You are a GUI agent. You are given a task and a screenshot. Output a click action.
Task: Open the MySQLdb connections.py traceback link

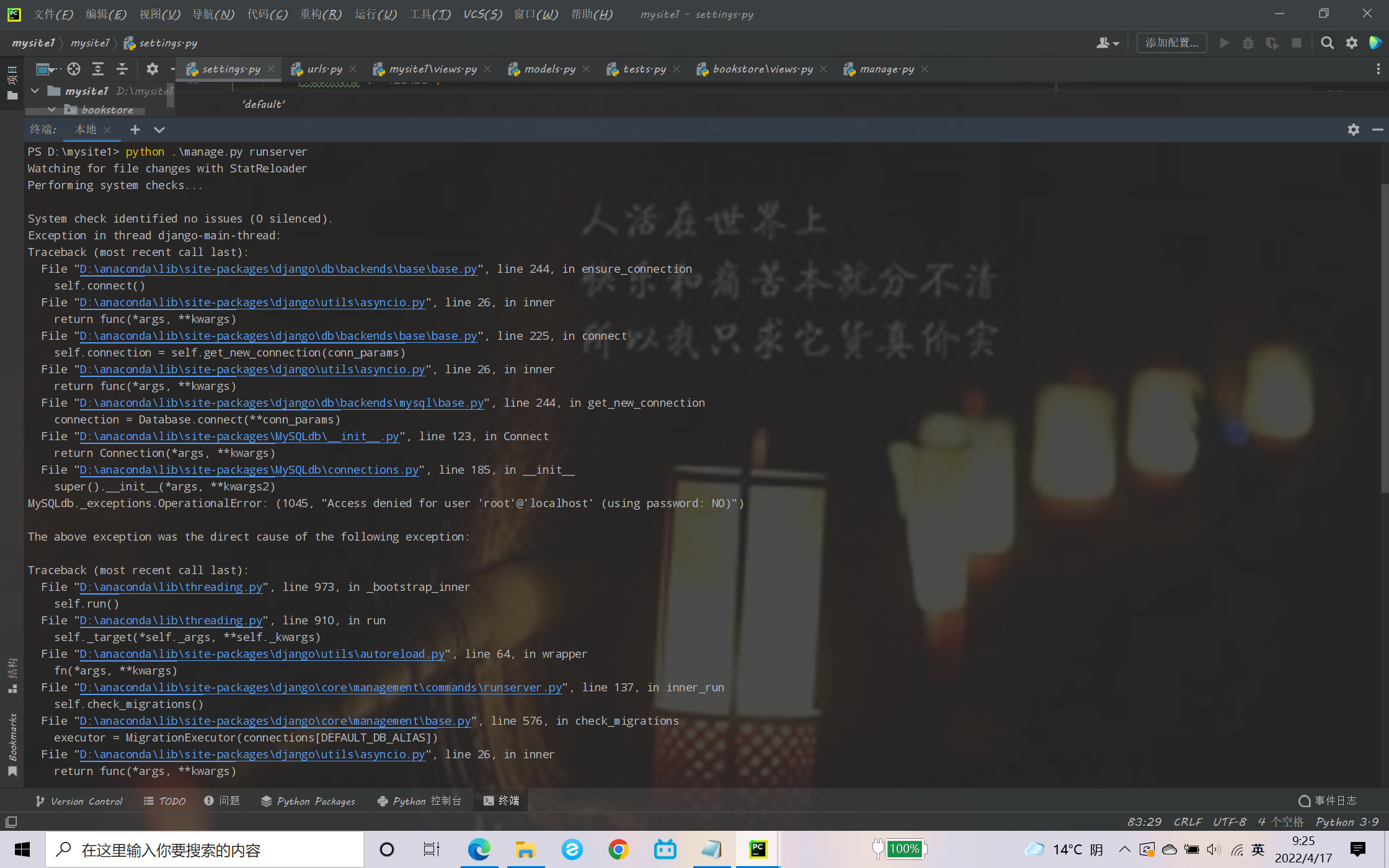249,470
